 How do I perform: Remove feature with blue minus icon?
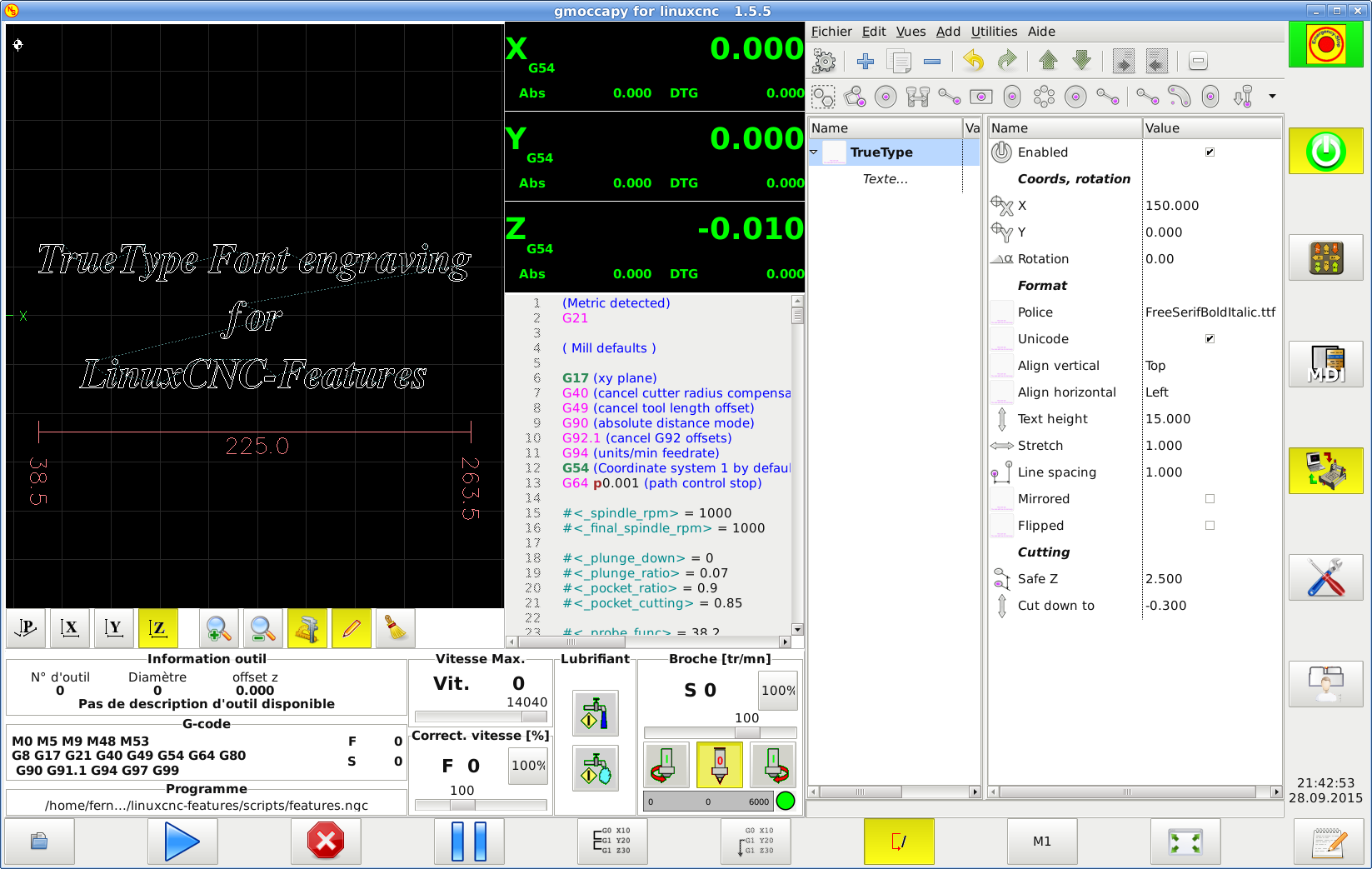point(932,61)
